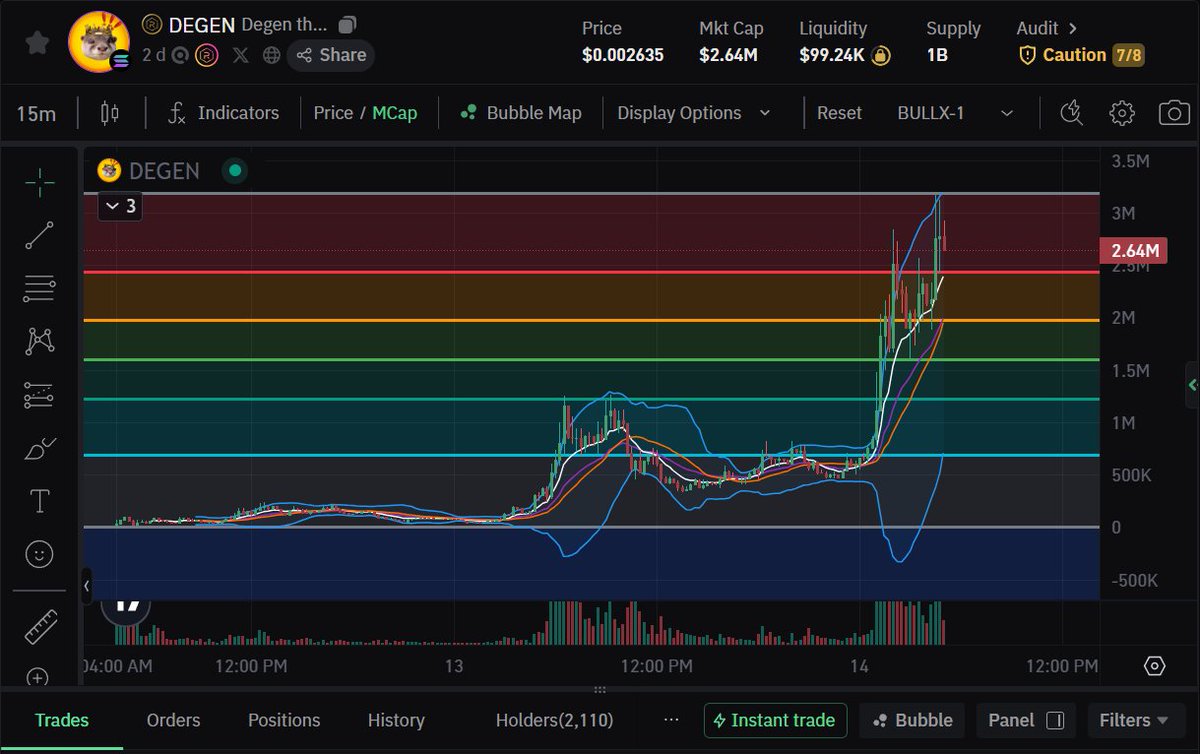
Task: Open the Caution 7/8 audit badge
Action: tap(1080, 55)
